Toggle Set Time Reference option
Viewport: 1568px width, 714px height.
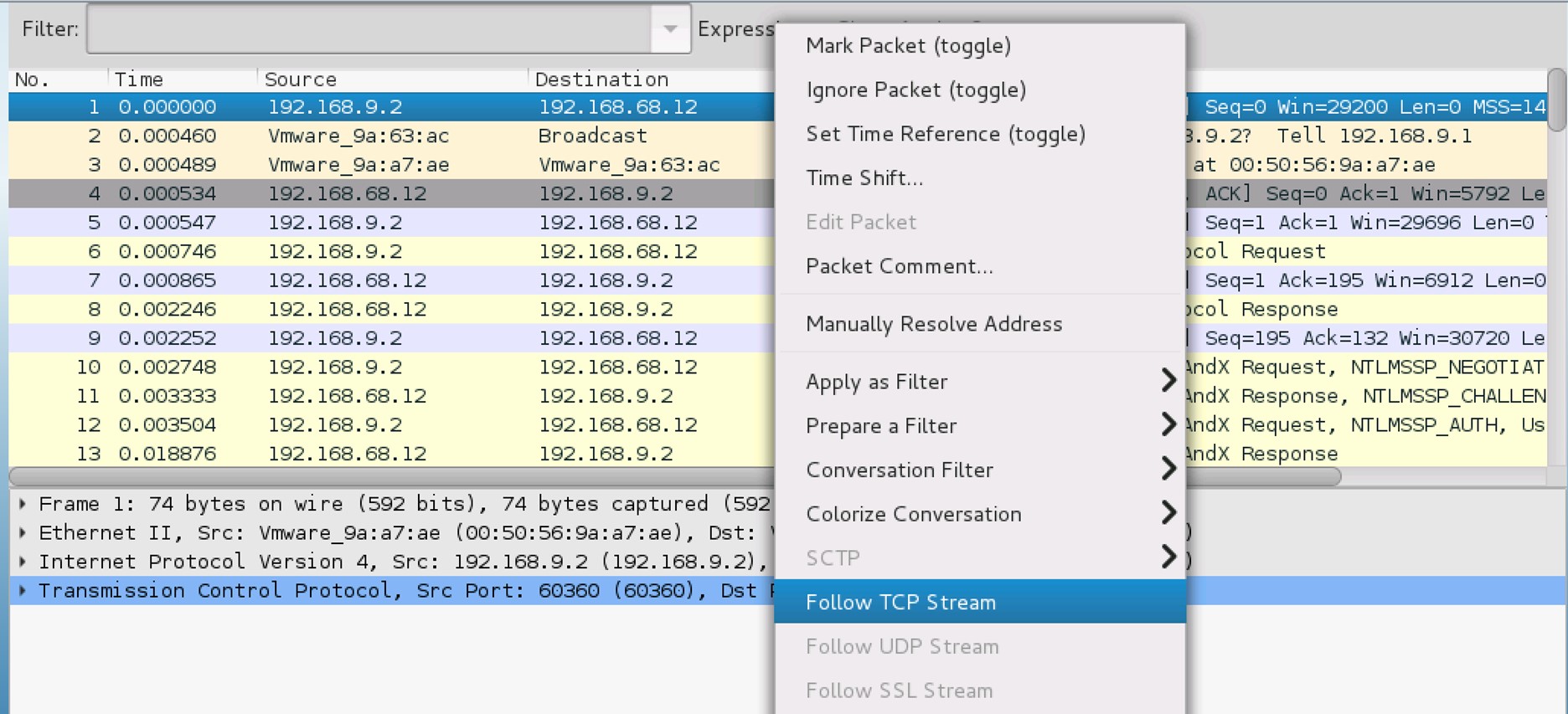pos(945,134)
